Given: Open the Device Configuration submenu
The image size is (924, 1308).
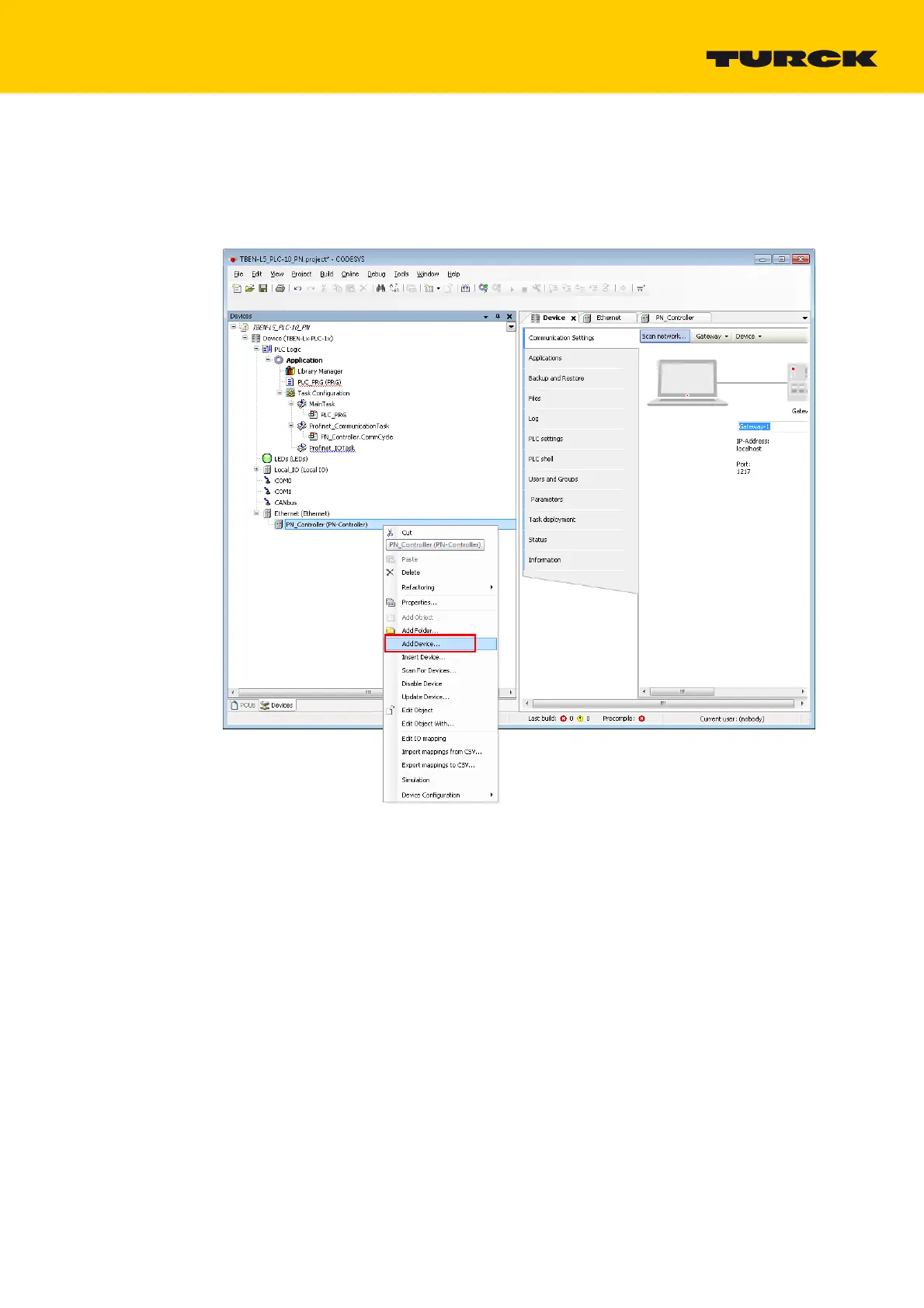Looking at the screenshot, I should coord(441,795).
